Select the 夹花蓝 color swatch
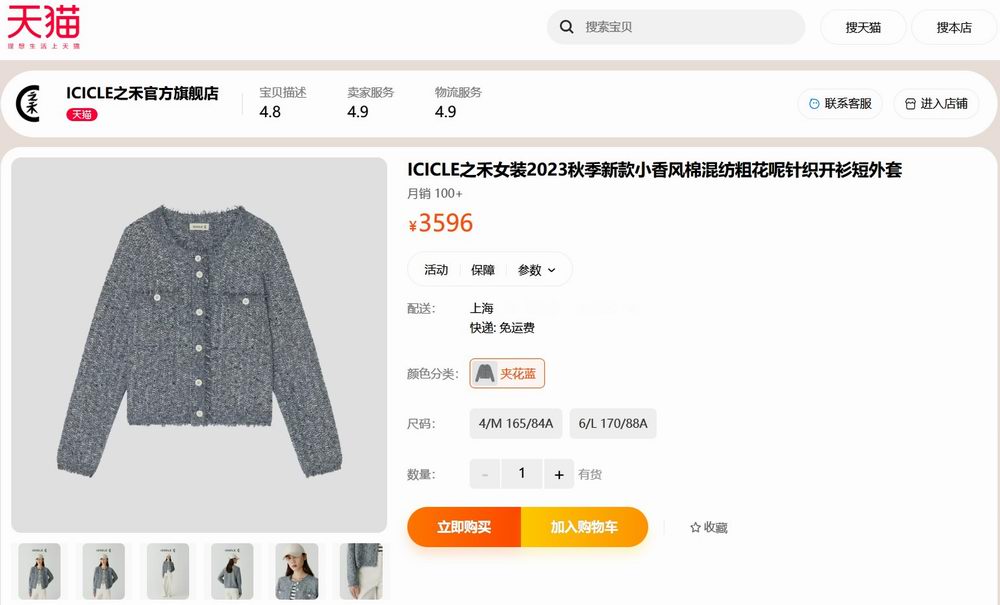Screen dimensions: 1000x605 click(x=507, y=373)
